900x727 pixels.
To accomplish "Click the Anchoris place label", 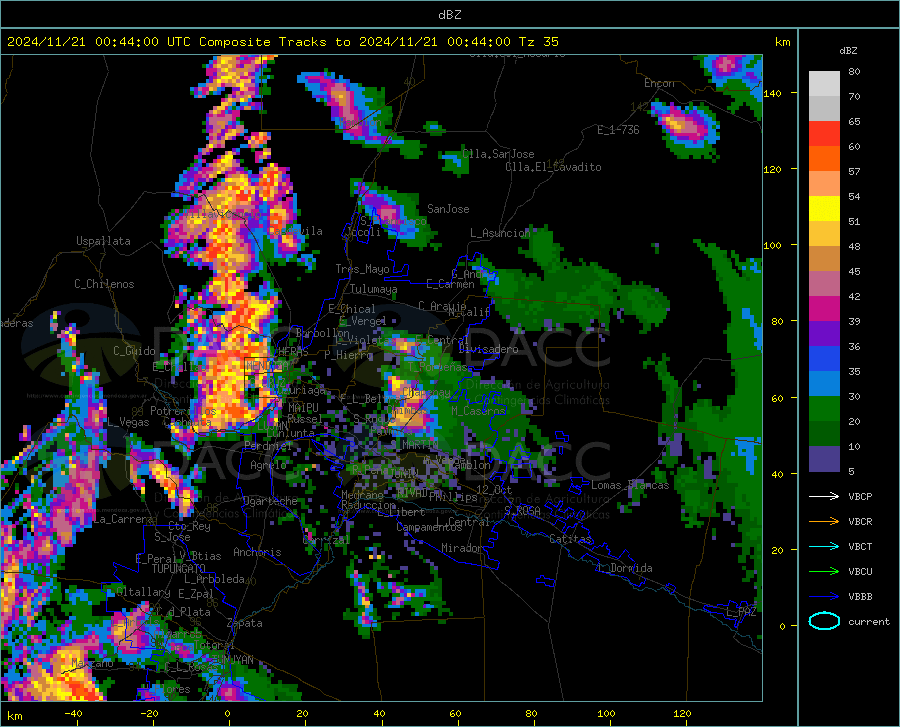I will (x=257, y=553).
